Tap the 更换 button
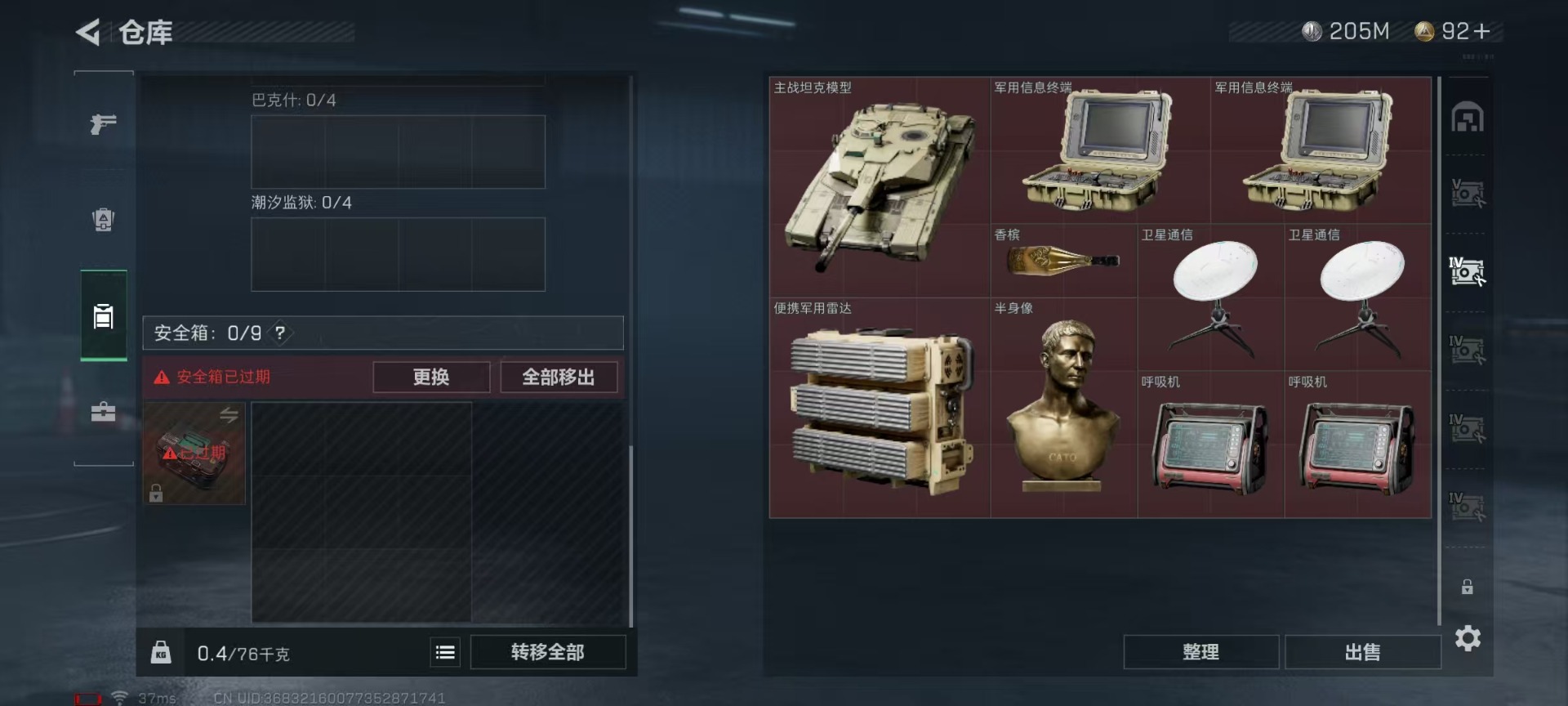Viewport: 1568px width, 706px height. (x=431, y=377)
